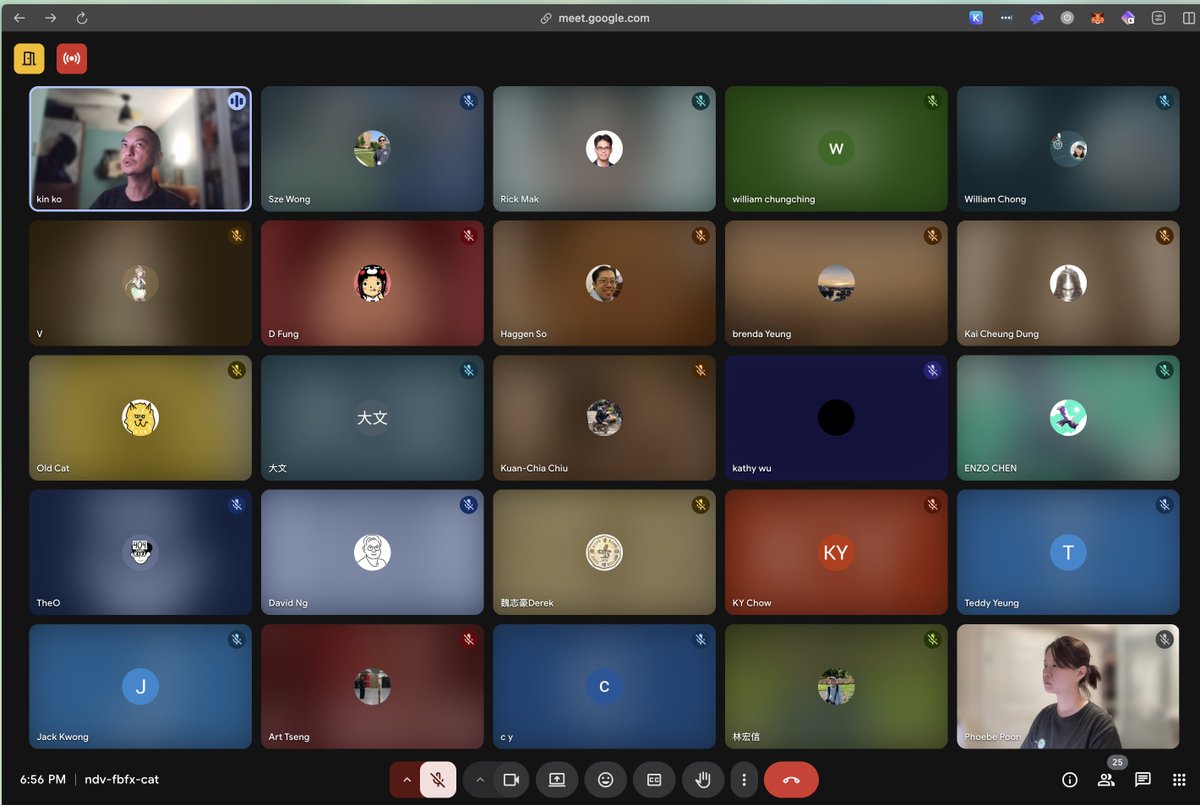The height and width of the screenshot is (805, 1200).
Task: Click TheO's avatar
Action: 140,553
